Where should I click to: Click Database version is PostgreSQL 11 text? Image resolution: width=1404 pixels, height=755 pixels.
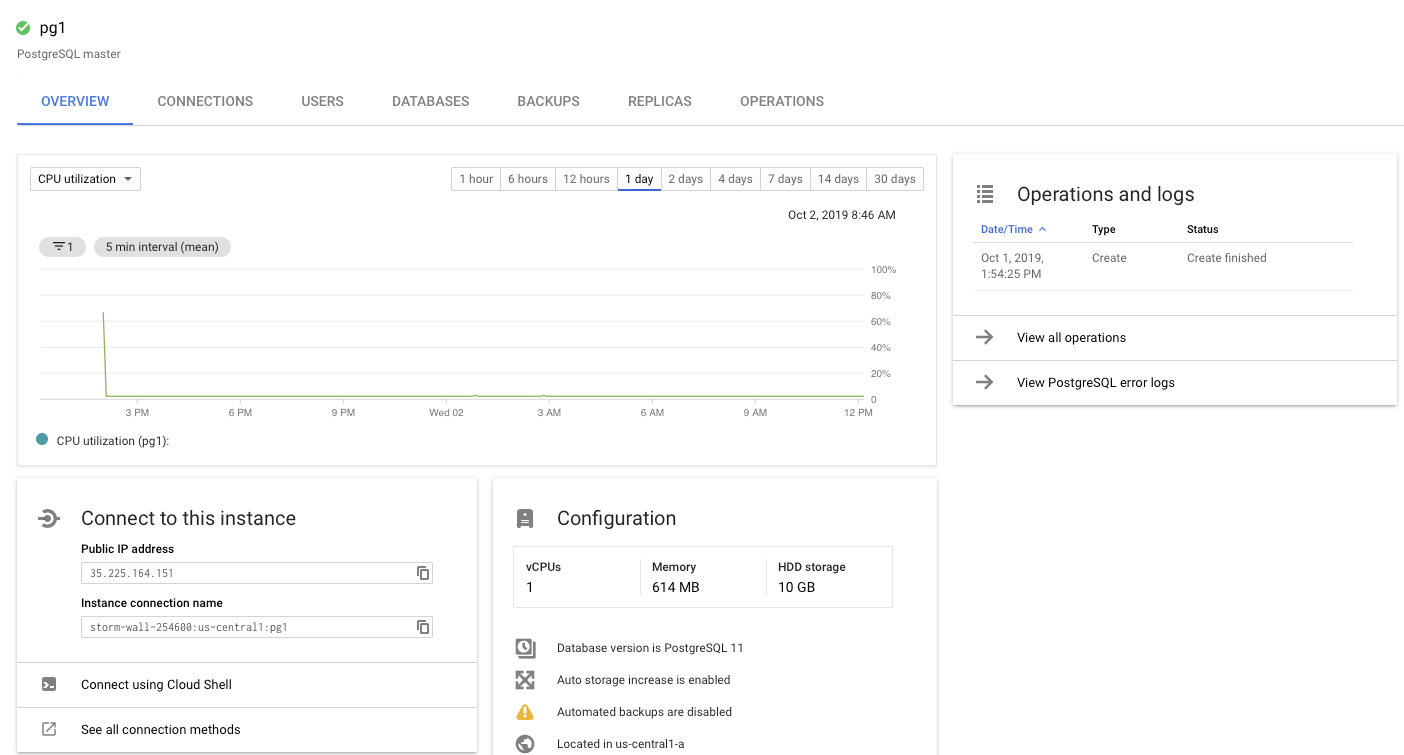click(650, 648)
